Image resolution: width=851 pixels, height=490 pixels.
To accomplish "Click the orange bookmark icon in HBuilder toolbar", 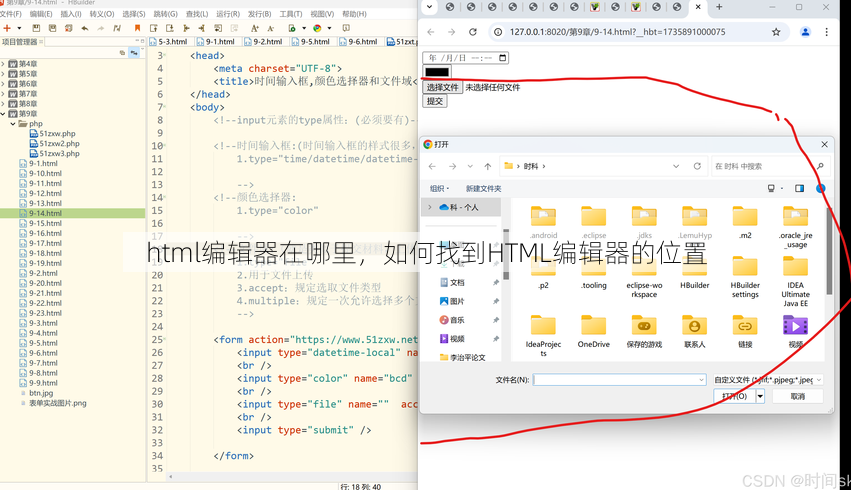I will [x=137, y=28].
